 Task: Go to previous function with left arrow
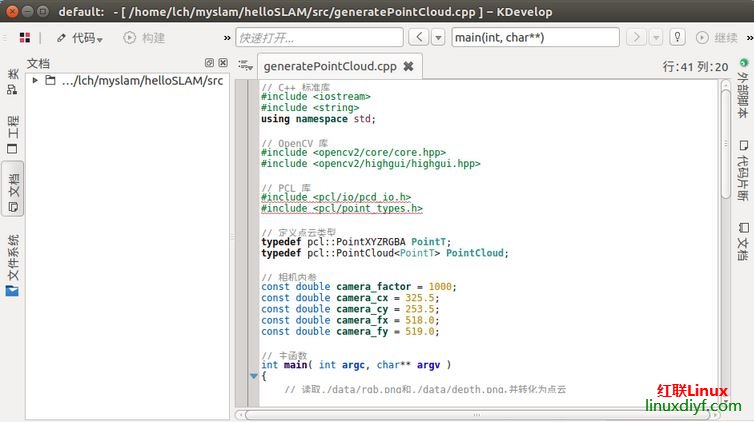tap(417, 38)
